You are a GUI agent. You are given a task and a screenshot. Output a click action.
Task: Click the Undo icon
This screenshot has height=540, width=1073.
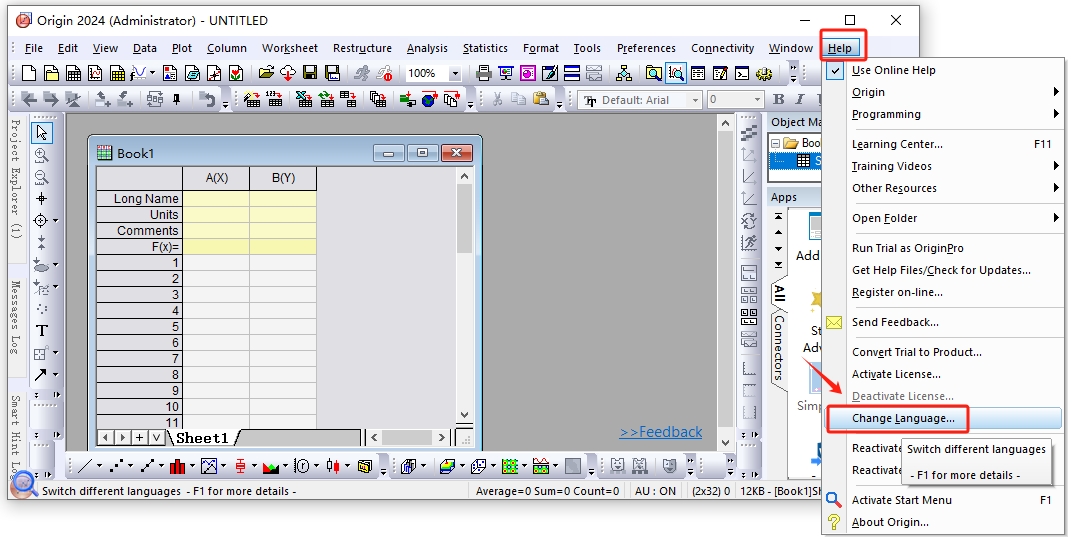207,99
